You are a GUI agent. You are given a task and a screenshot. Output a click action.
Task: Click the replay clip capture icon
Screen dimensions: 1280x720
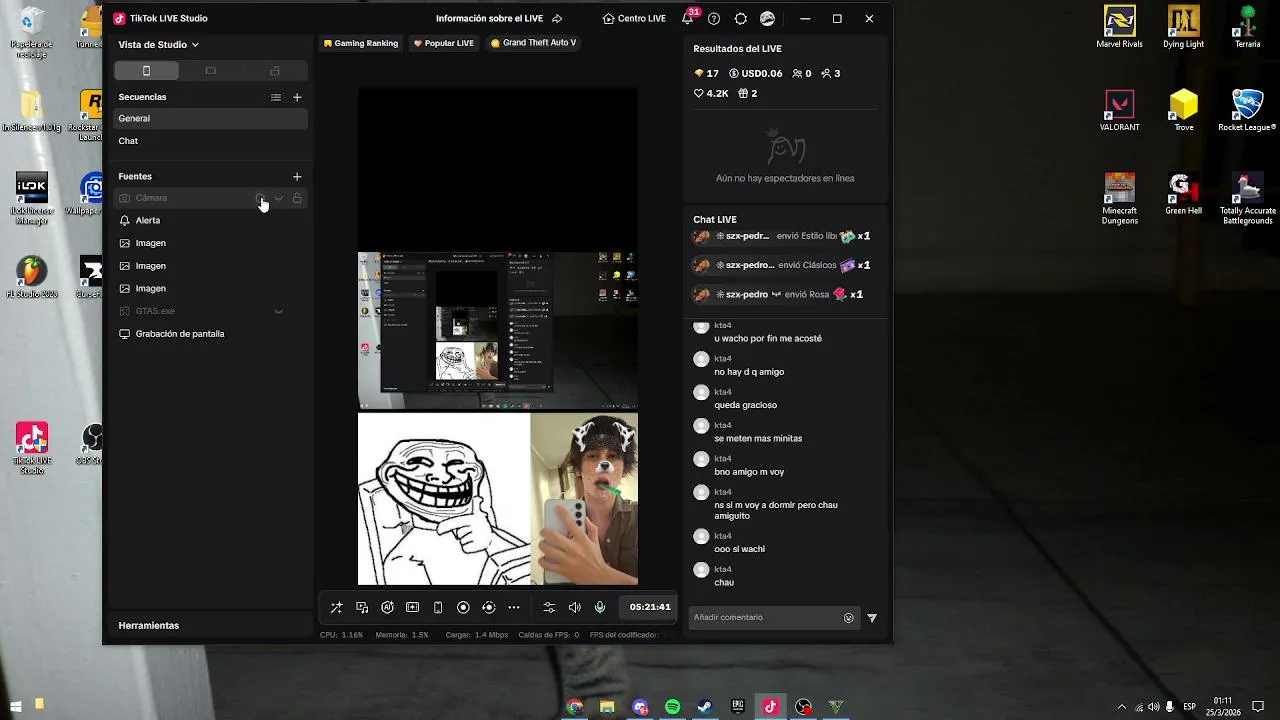pyautogui.click(x=488, y=607)
